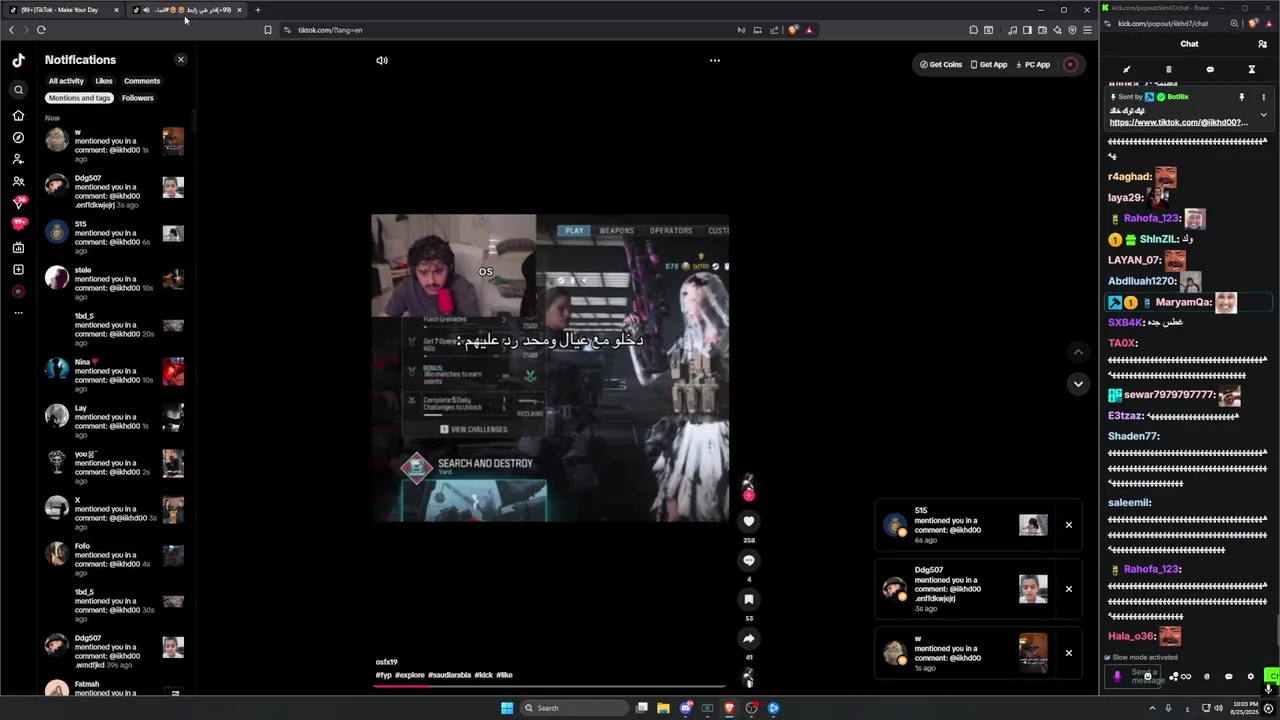Select the Likes filter

tap(104, 81)
